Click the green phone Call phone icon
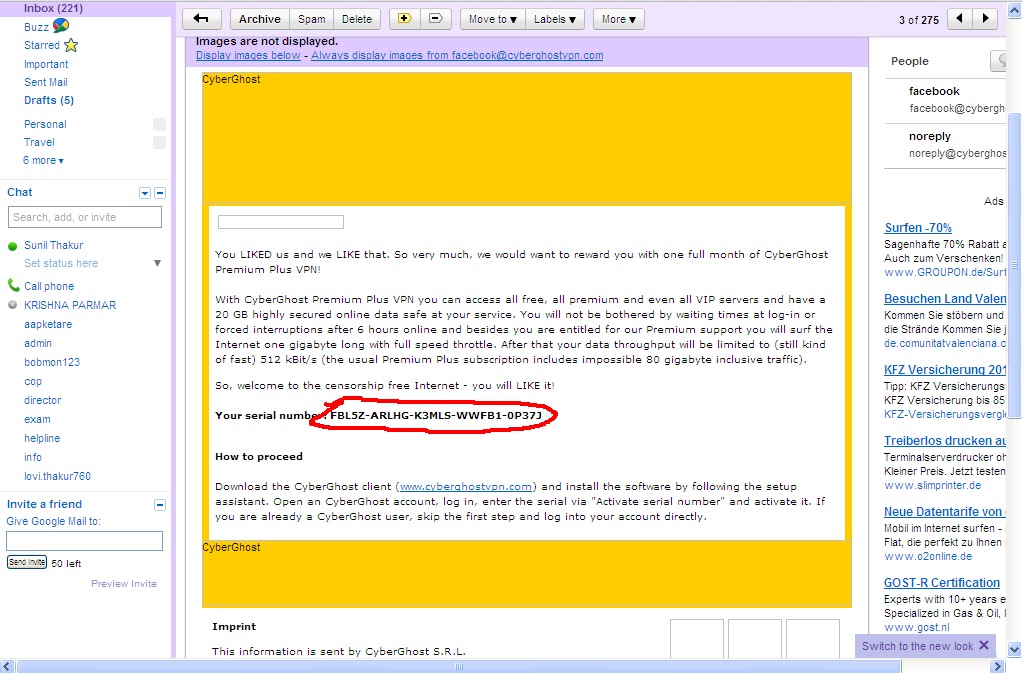Screen dimensions: 1022x673 coord(13,285)
